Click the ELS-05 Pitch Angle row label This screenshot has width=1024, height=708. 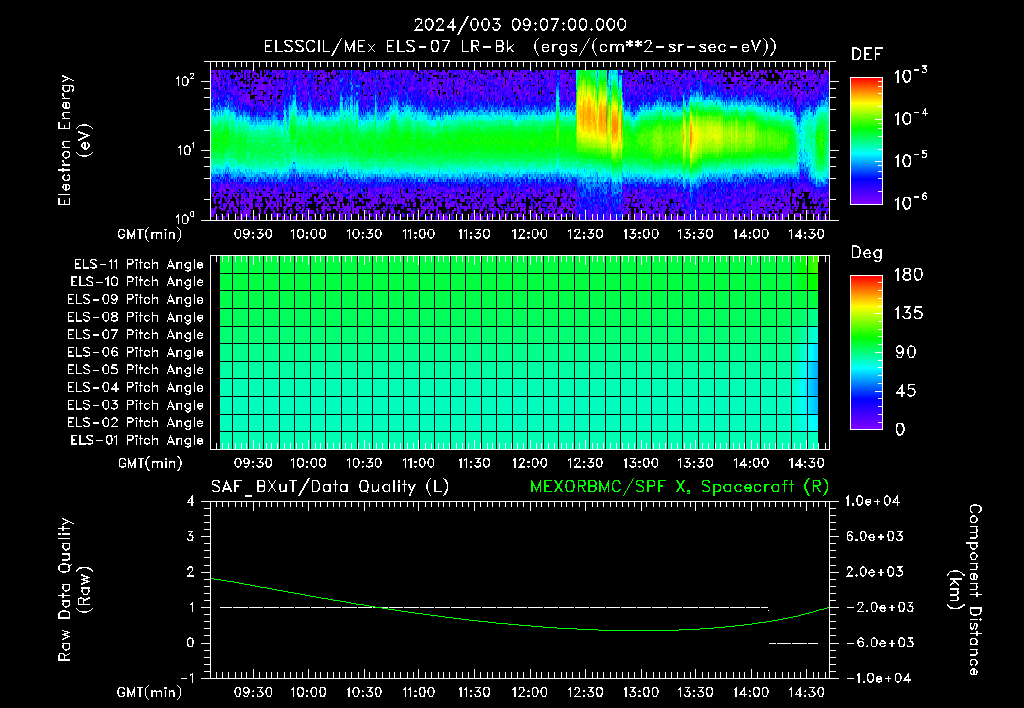136,370
